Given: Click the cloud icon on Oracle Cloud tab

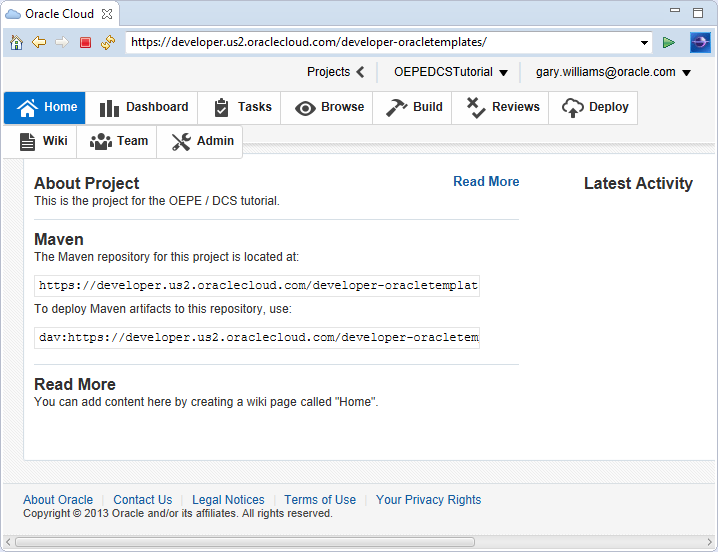Looking at the screenshot, I should coord(13,14).
